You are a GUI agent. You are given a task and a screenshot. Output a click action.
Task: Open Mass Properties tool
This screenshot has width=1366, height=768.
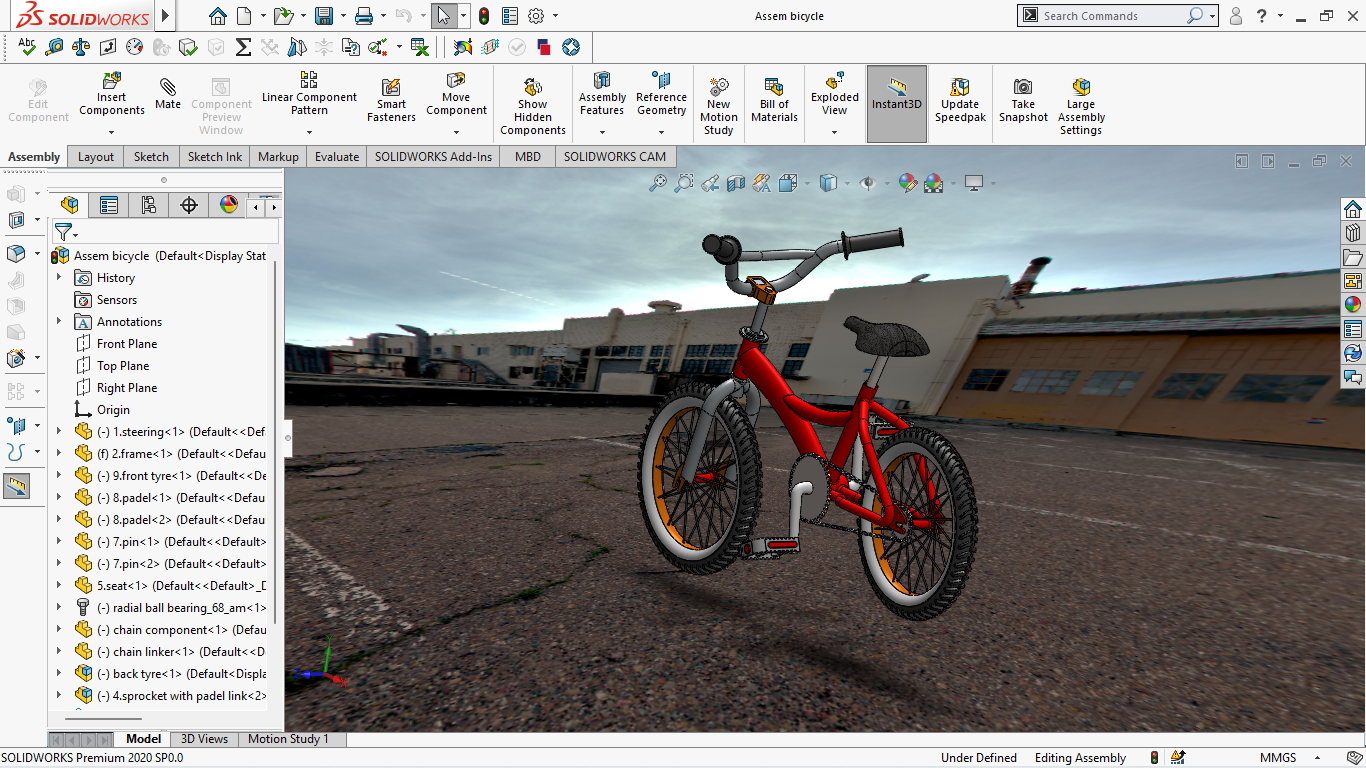81,46
